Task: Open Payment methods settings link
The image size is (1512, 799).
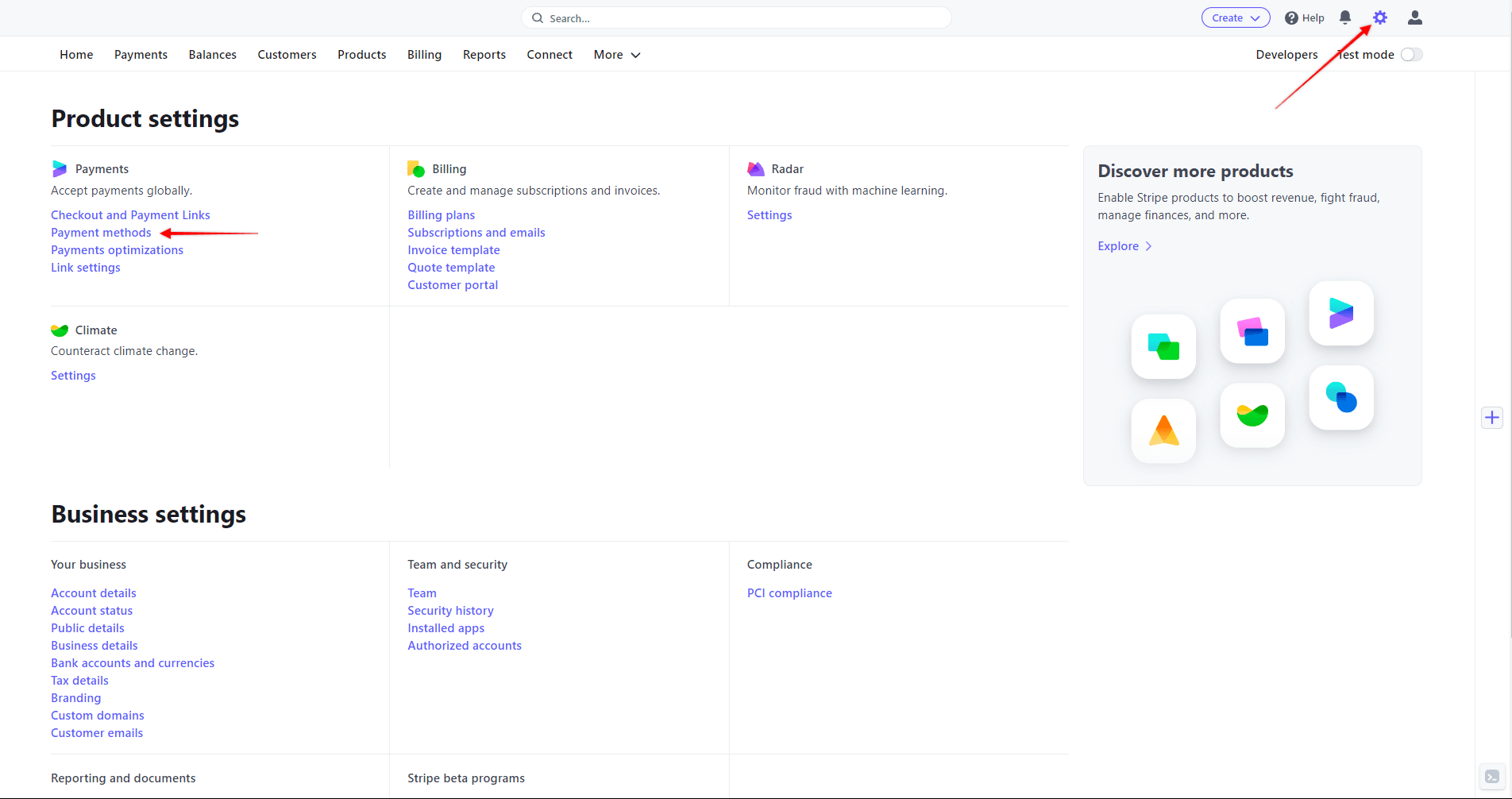Action: tap(101, 233)
